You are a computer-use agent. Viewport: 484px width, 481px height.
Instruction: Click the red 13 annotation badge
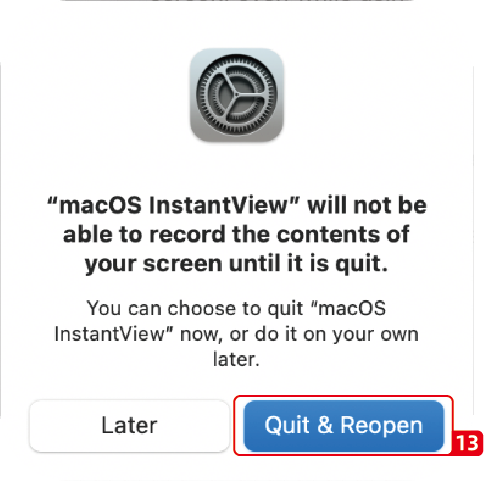[467, 443]
